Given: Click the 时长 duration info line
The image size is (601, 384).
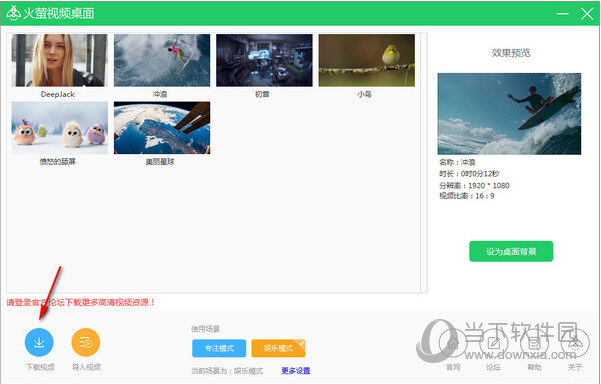Looking at the screenshot, I should tap(469, 174).
